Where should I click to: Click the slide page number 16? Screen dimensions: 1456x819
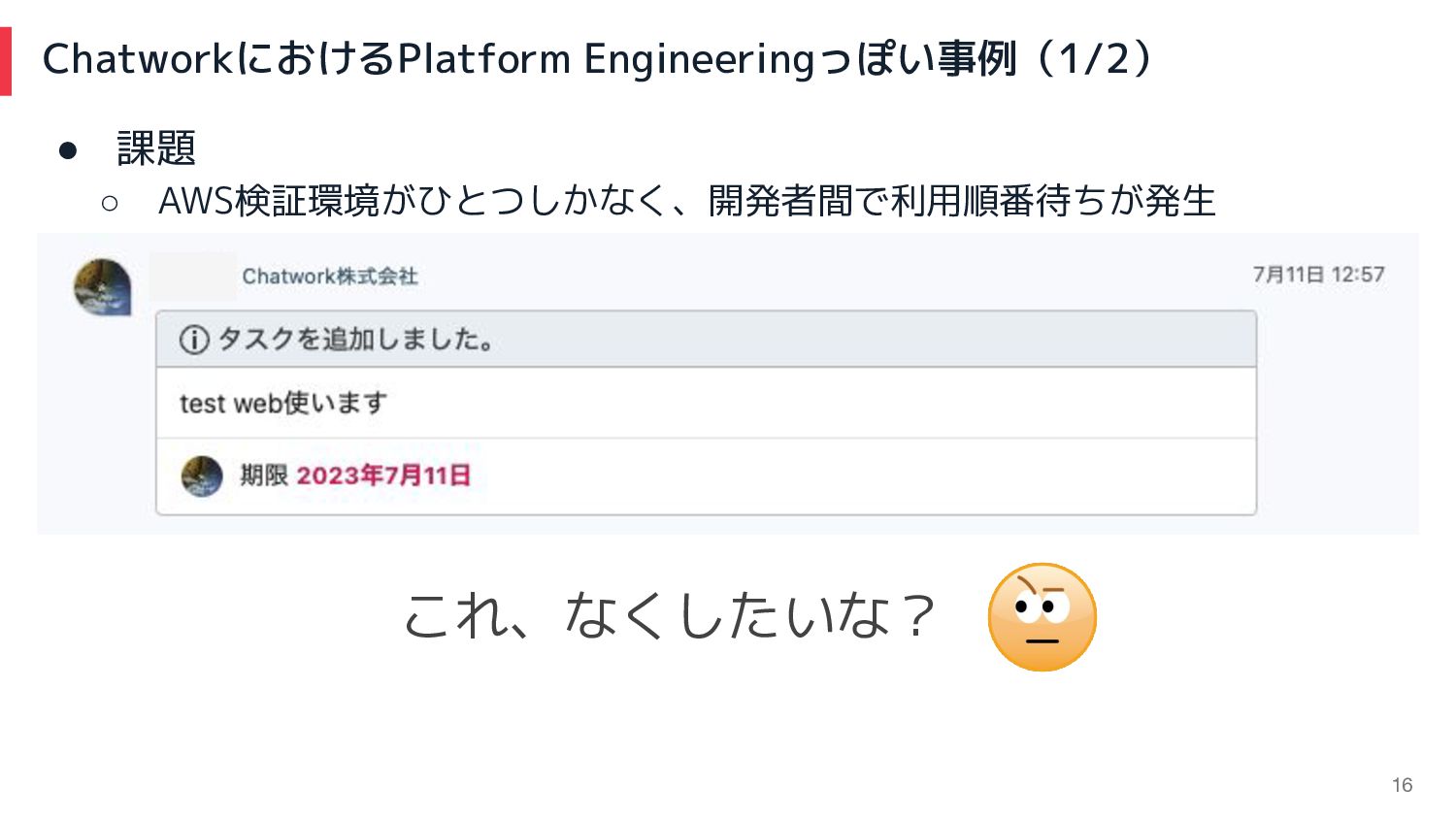coord(1402,785)
